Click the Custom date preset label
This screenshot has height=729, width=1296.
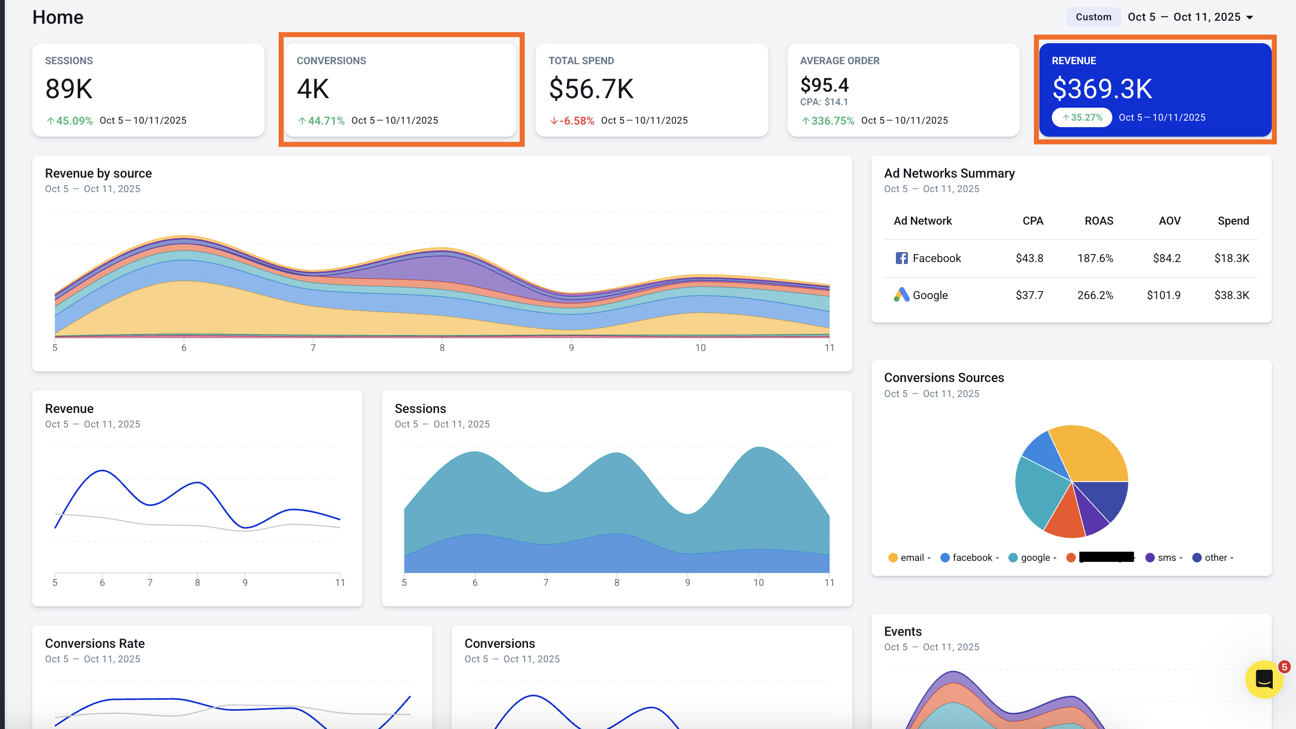click(1093, 17)
